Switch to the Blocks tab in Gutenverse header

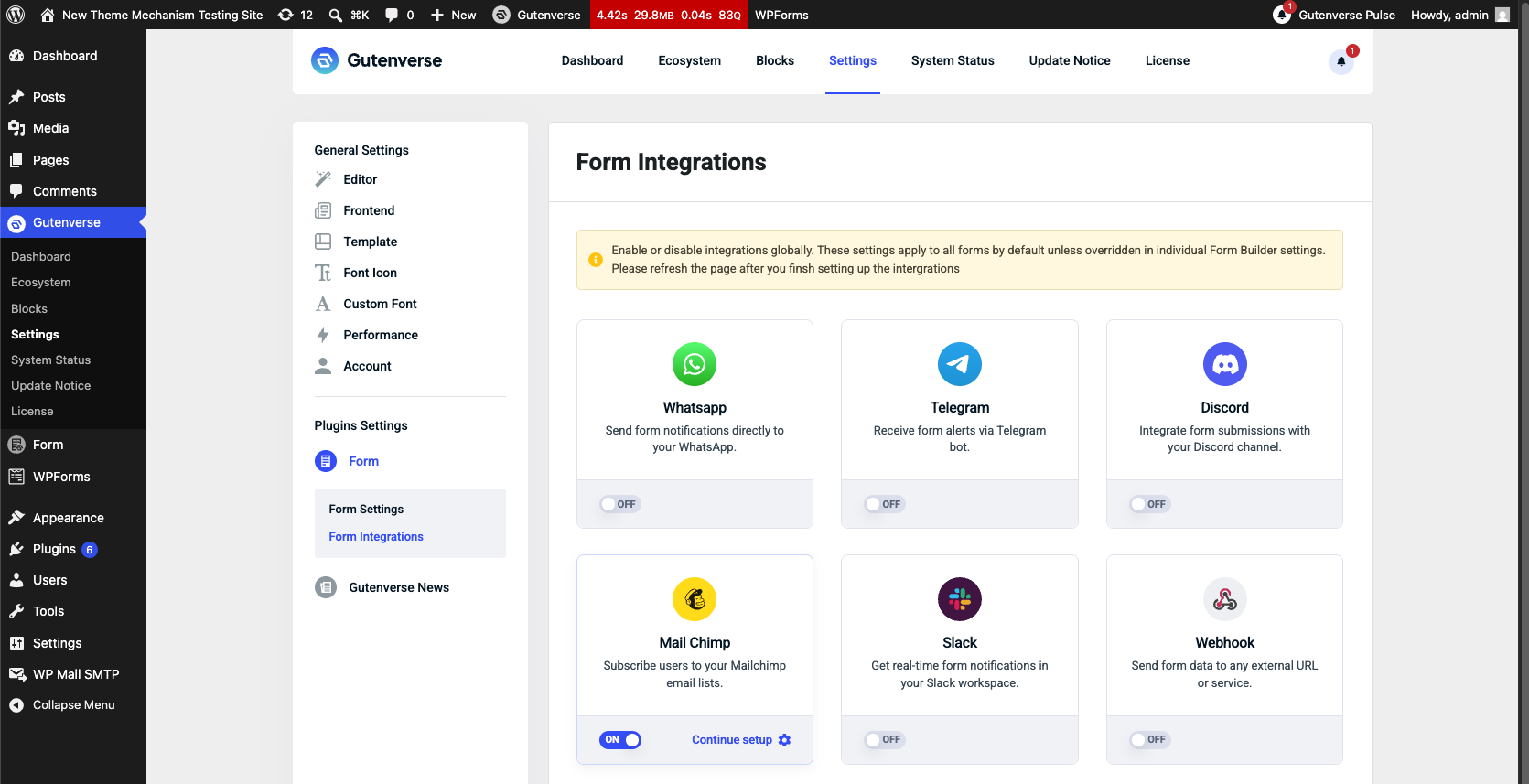pyautogui.click(x=775, y=60)
